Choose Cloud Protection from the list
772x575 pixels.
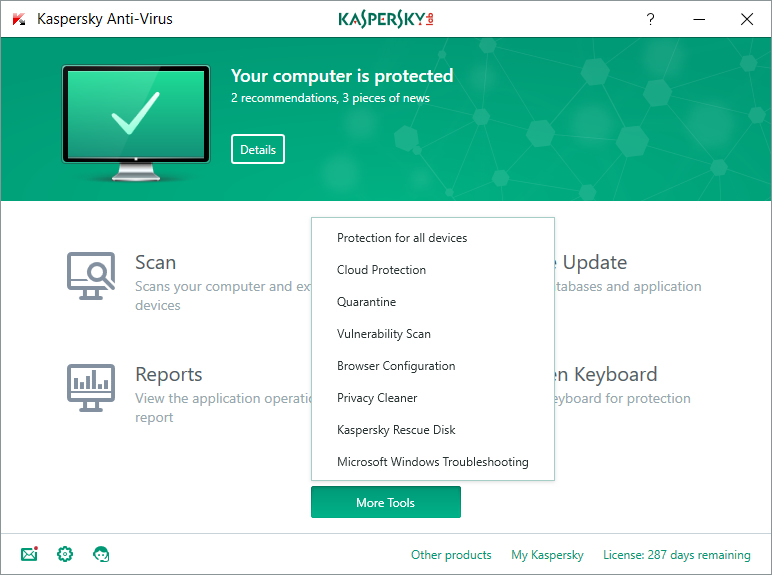pyautogui.click(x=381, y=270)
